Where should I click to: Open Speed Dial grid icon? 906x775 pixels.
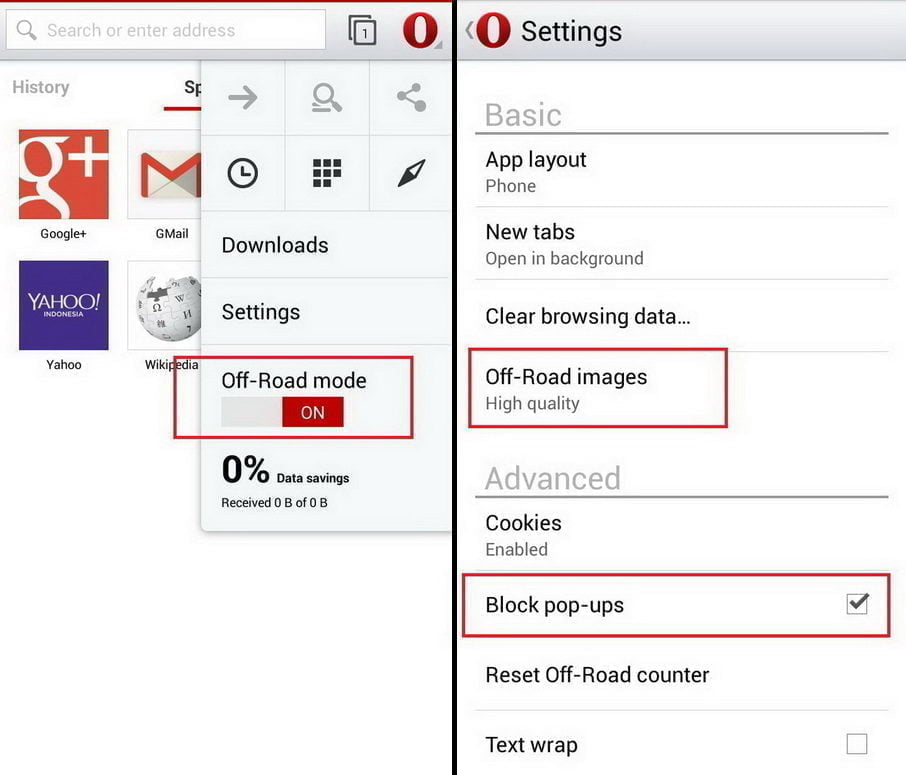pyautogui.click(x=327, y=173)
